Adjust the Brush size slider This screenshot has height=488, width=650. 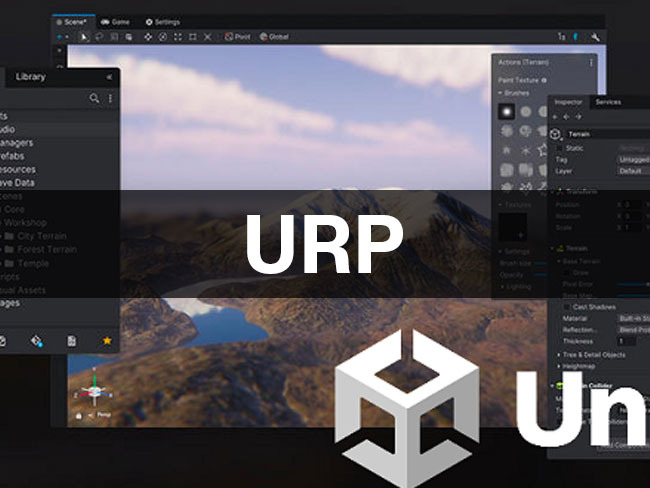coord(541,263)
